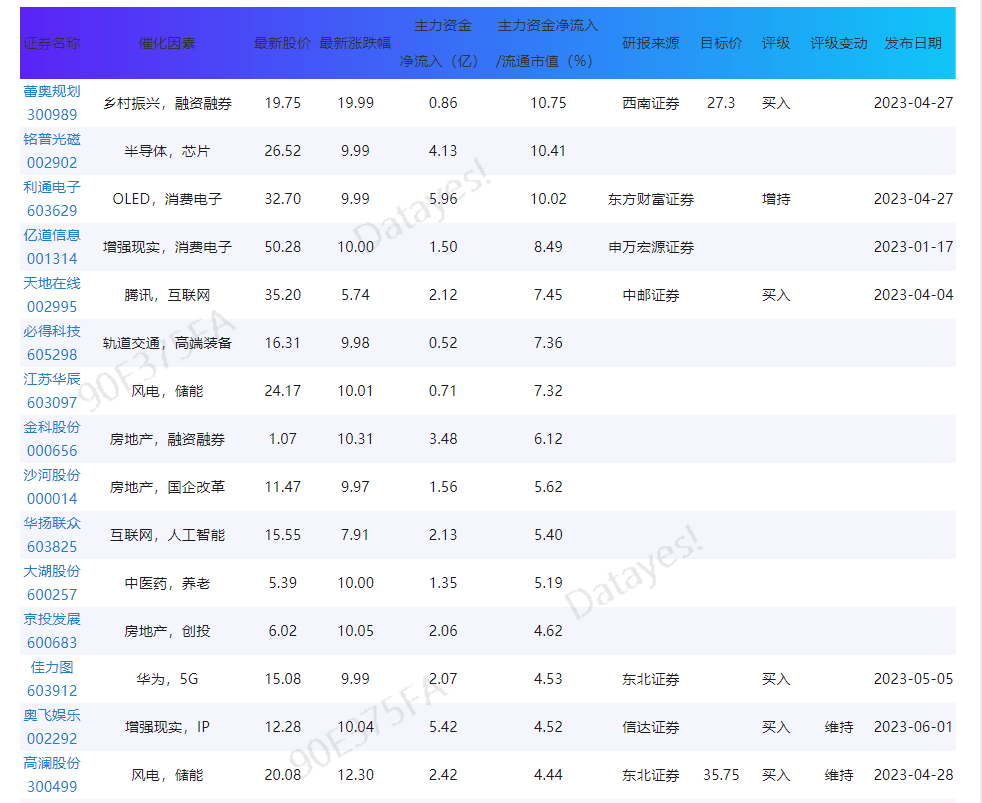Click the inflow ratio 4.44 cell
The image size is (982, 803).
(548, 775)
